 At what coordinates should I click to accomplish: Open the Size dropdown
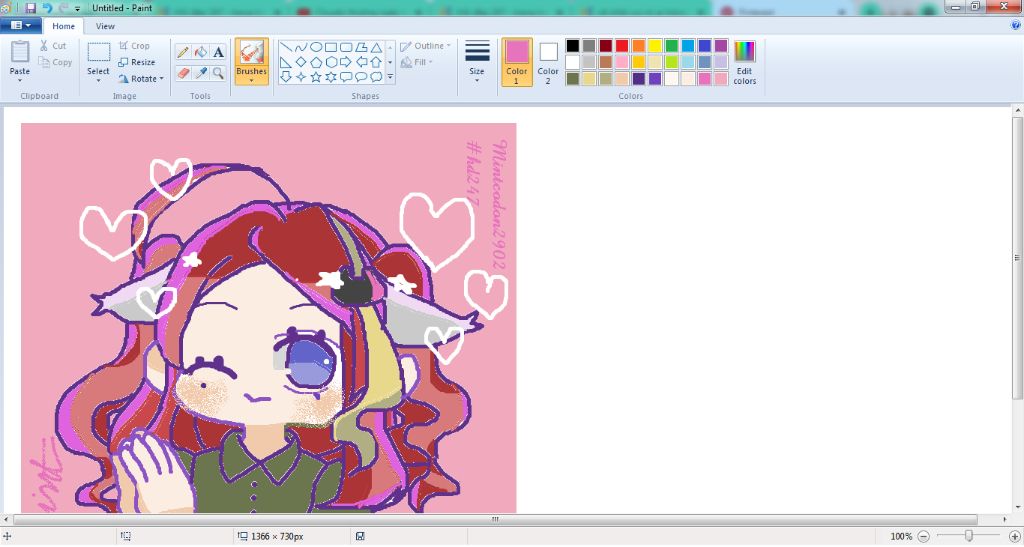(477, 62)
